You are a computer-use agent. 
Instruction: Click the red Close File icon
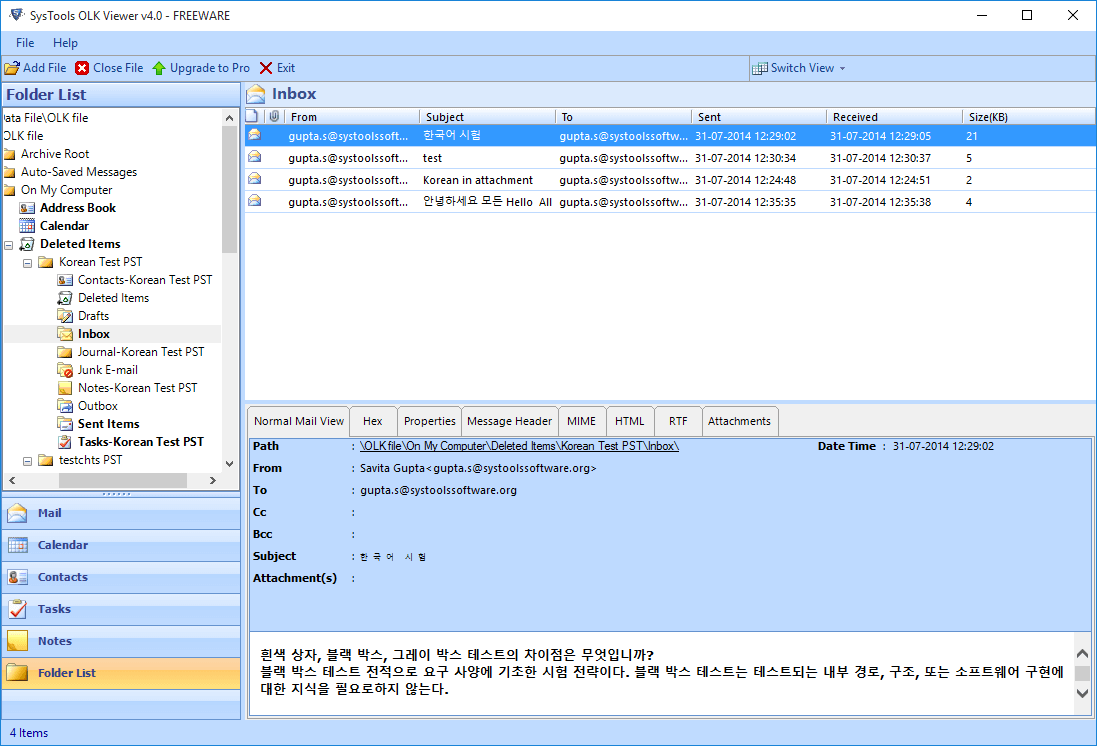click(x=82, y=68)
